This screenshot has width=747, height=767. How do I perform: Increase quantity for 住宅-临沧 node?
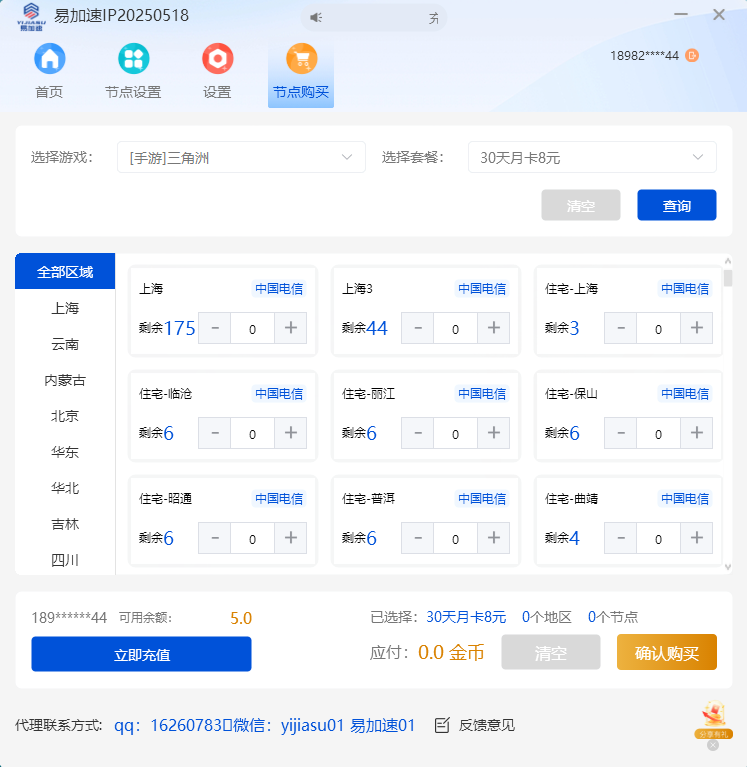(x=291, y=433)
